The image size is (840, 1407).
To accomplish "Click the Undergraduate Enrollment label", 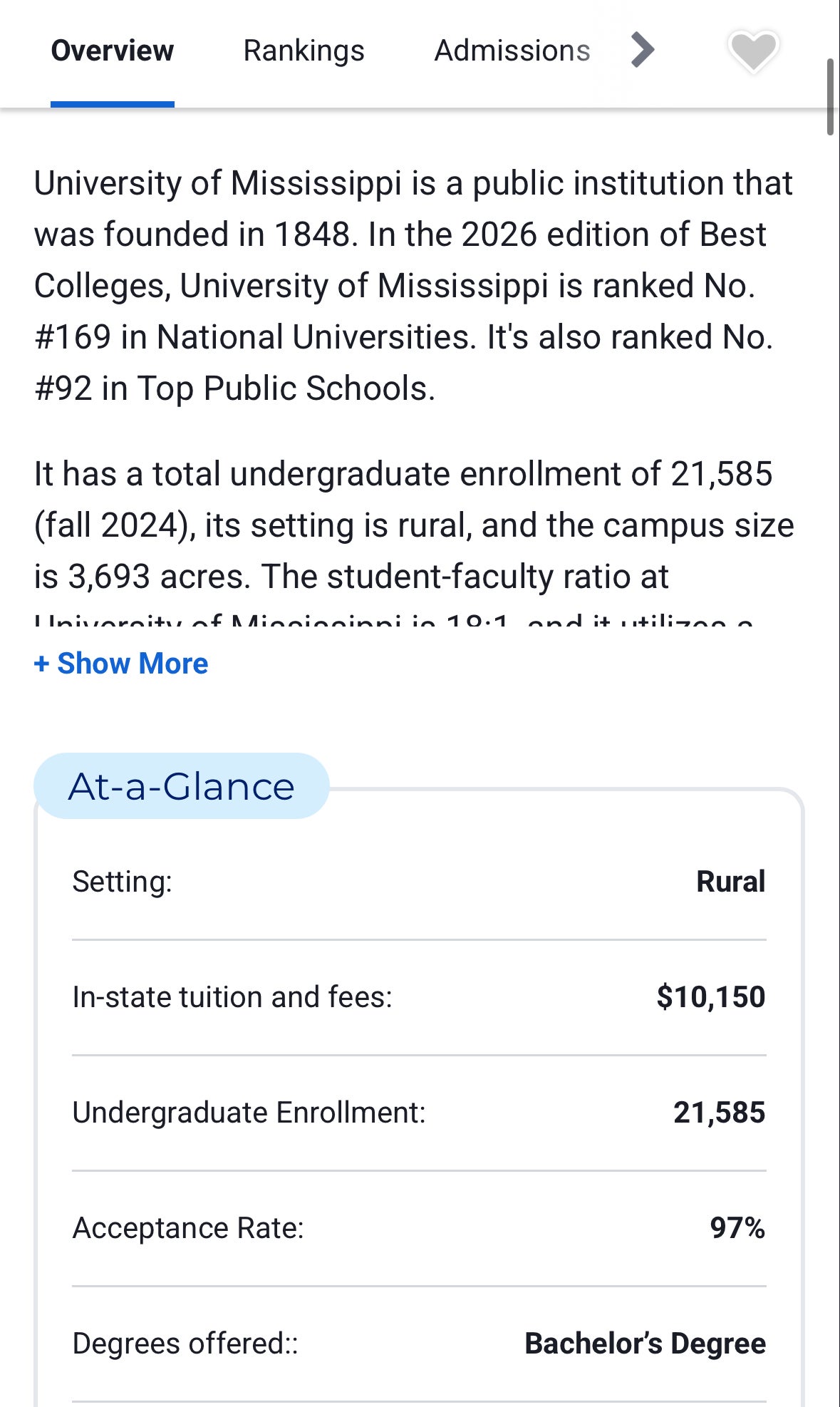I will (x=249, y=1113).
